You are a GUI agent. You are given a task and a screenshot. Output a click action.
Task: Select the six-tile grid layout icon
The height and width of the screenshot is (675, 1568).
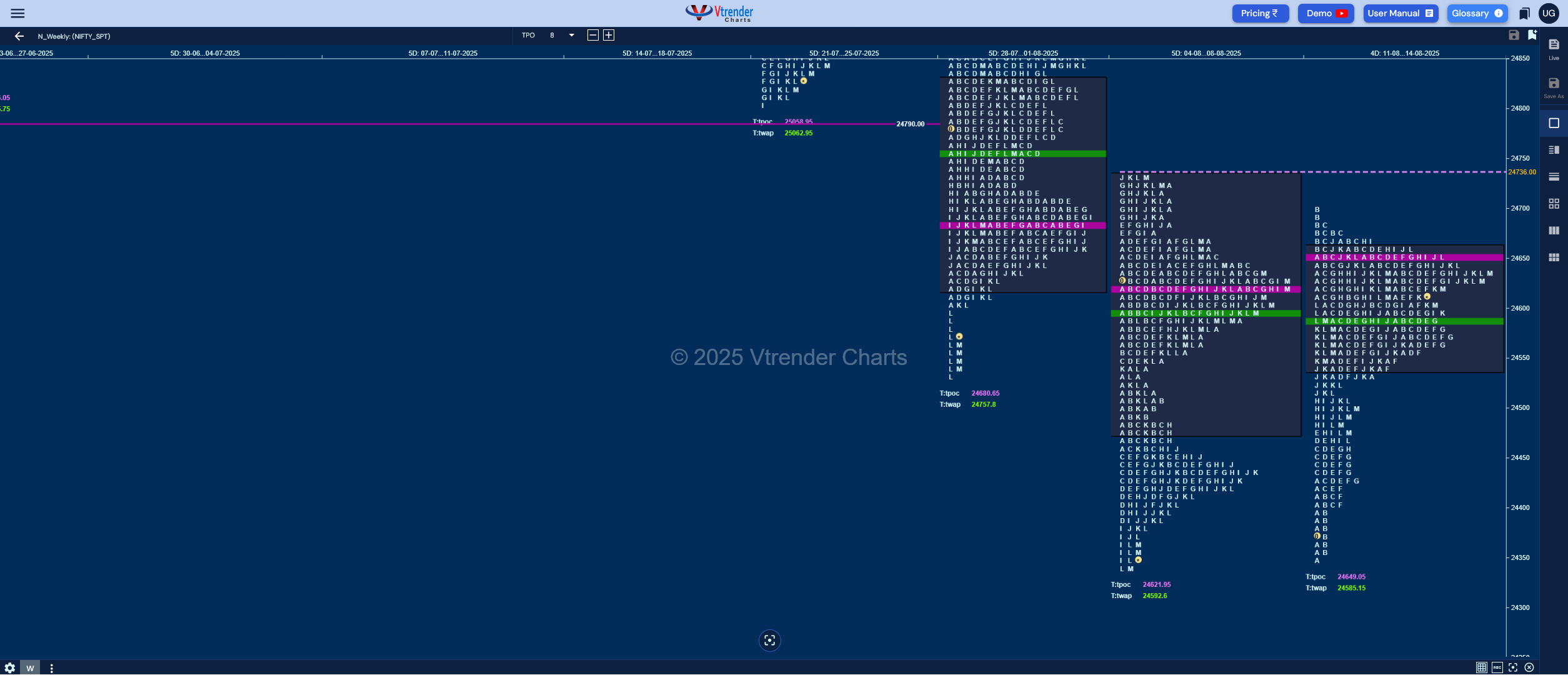pyautogui.click(x=1554, y=257)
